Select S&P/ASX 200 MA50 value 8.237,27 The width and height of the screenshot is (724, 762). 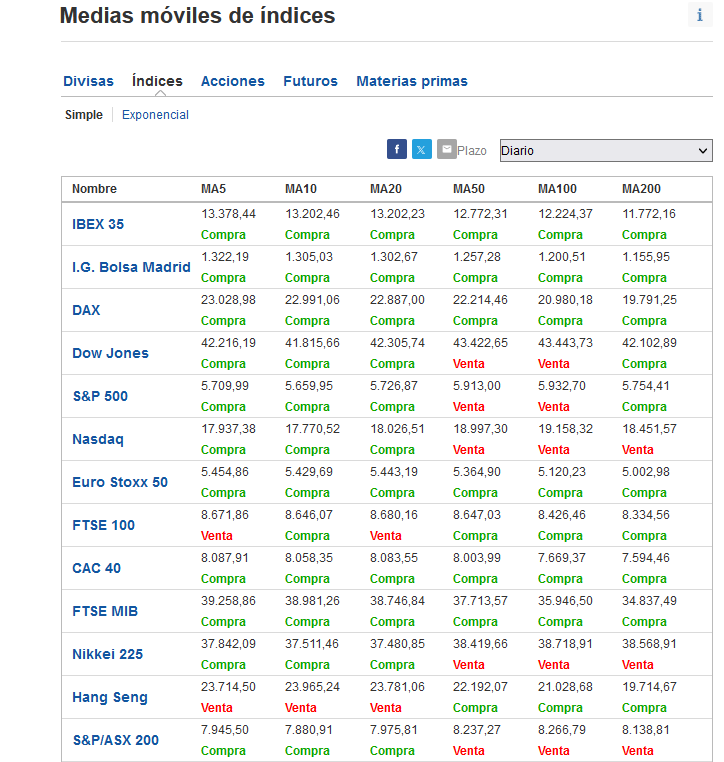(x=477, y=730)
